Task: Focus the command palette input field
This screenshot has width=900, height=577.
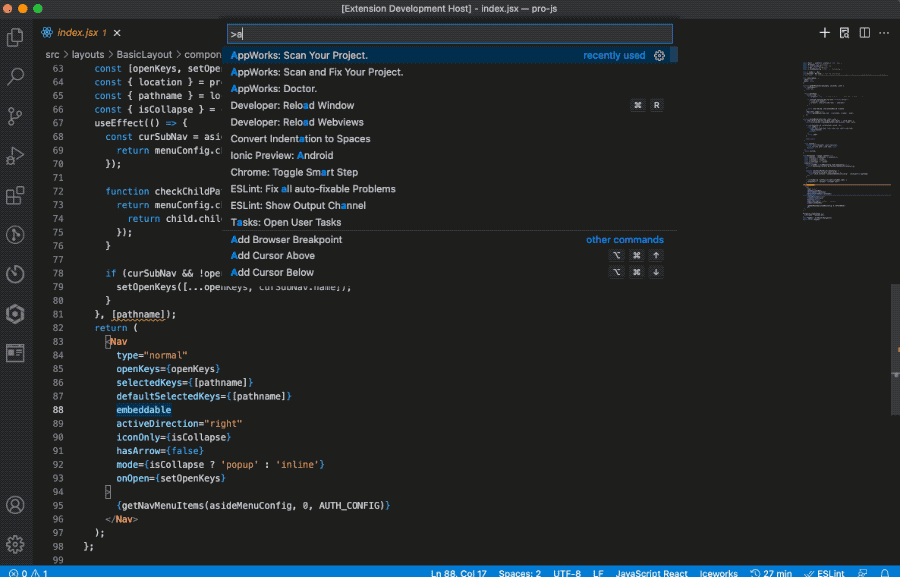Action: 449,34
